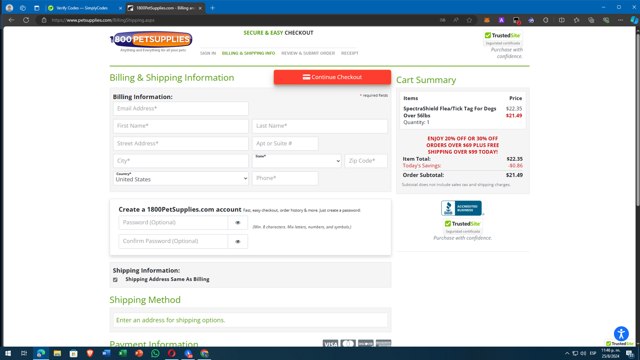This screenshot has width=640, height=360.
Task: Open the Windows notification center icon
Action: point(630,353)
